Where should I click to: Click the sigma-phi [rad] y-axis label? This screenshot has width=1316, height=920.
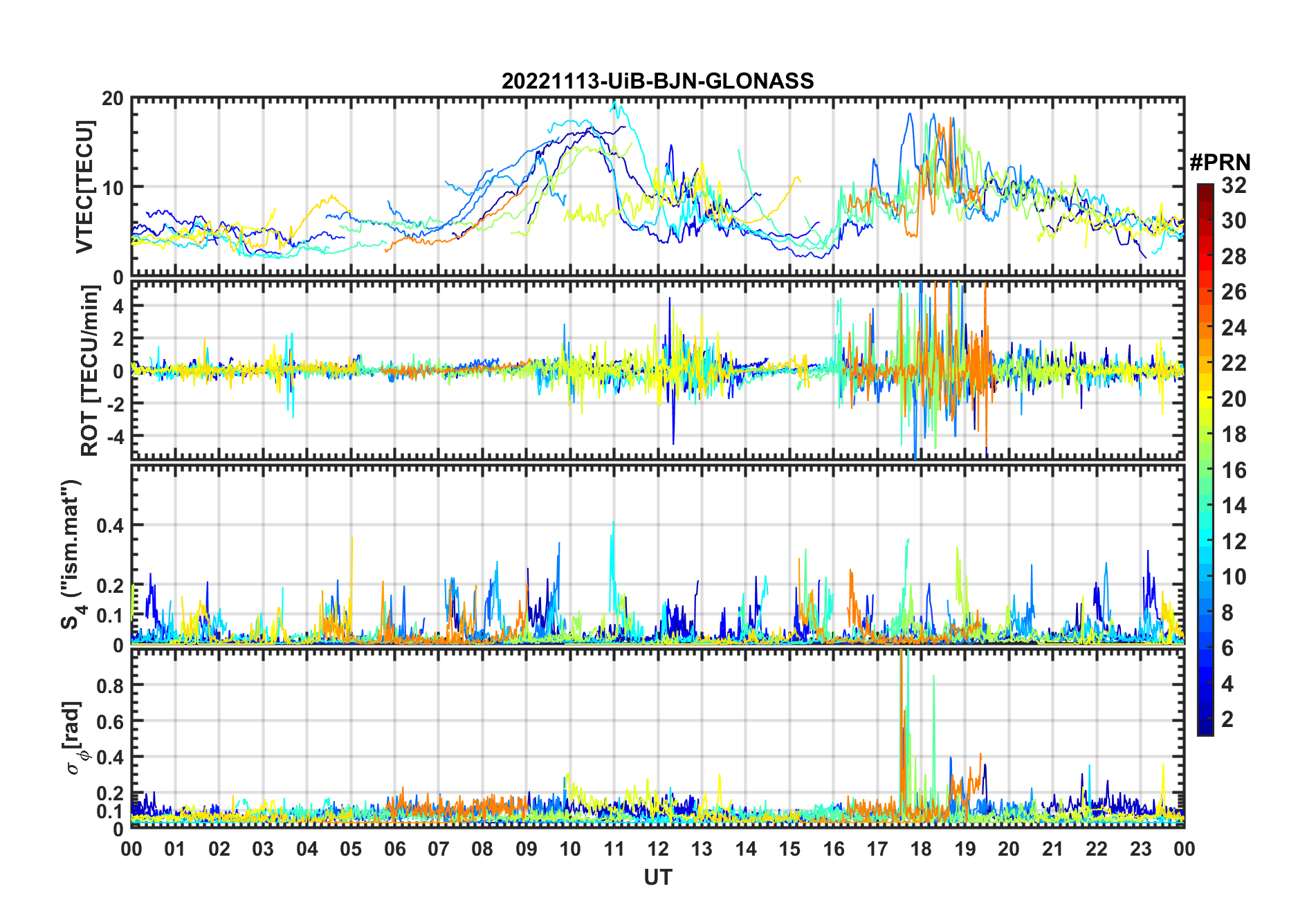(x=73, y=738)
